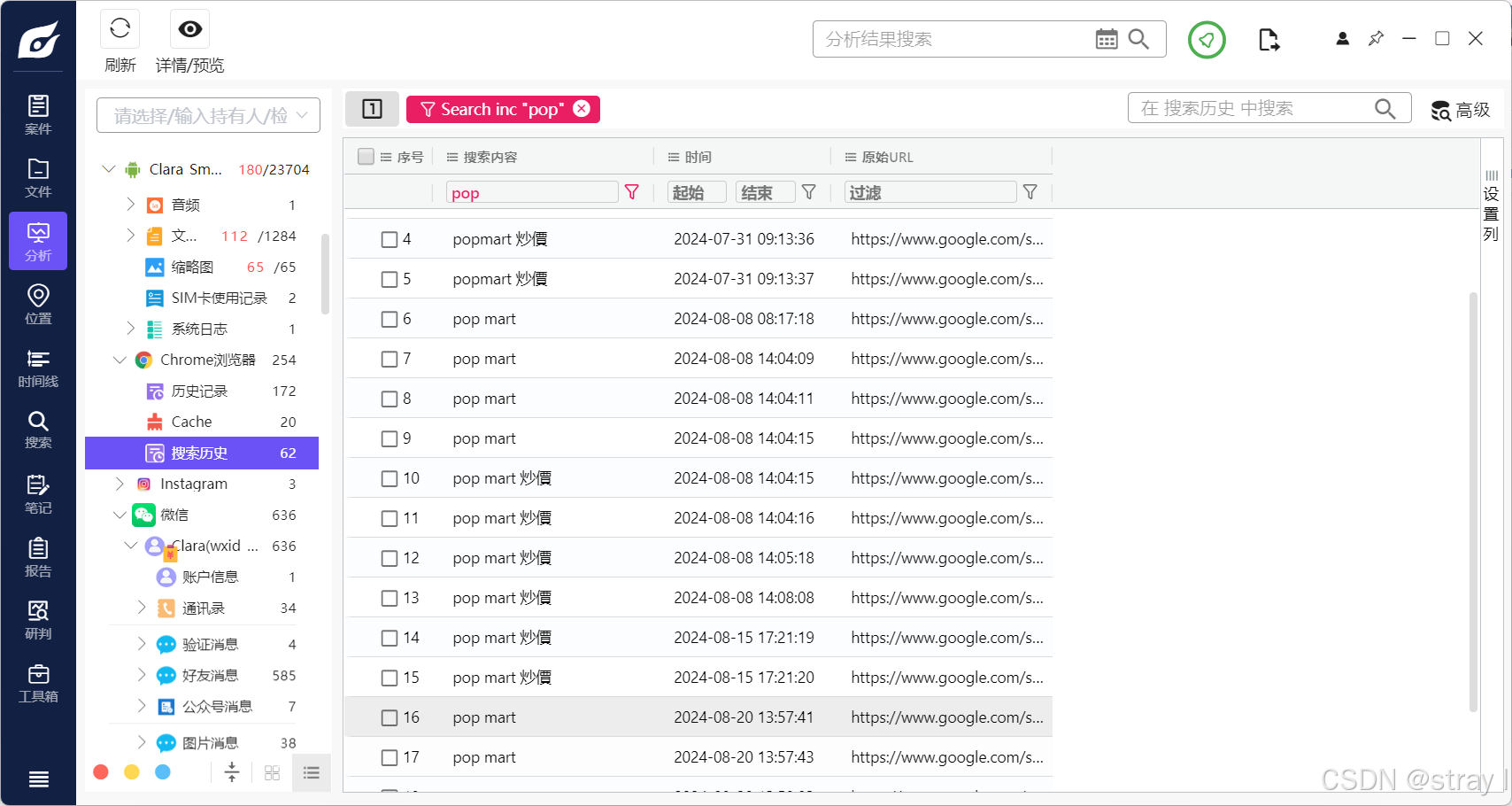The width and height of the screenshot is (1512, 806).
Task: Click the red color tag dot
Action: [101, 772]
